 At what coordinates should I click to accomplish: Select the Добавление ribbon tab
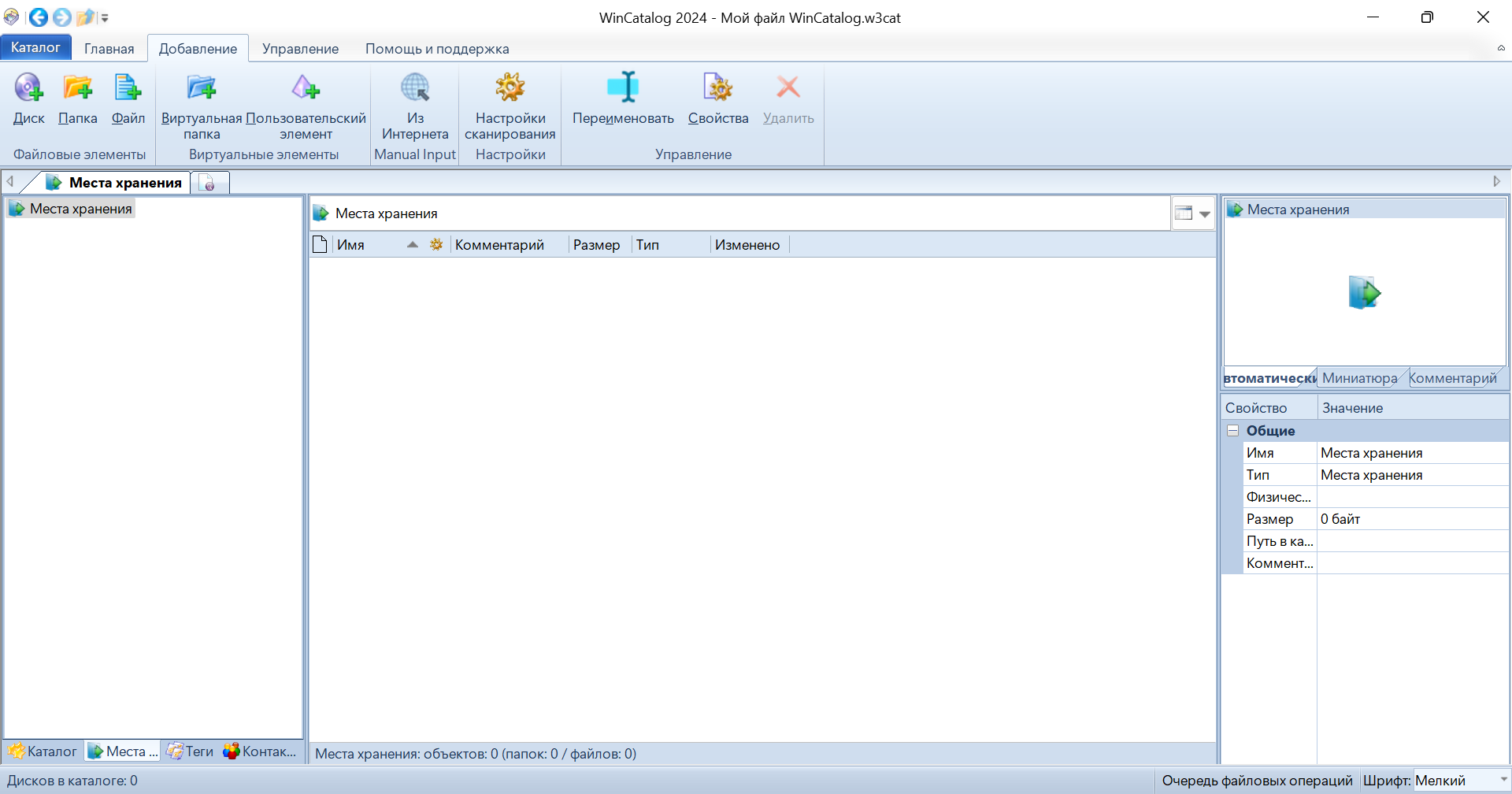[x=198, y=48]
